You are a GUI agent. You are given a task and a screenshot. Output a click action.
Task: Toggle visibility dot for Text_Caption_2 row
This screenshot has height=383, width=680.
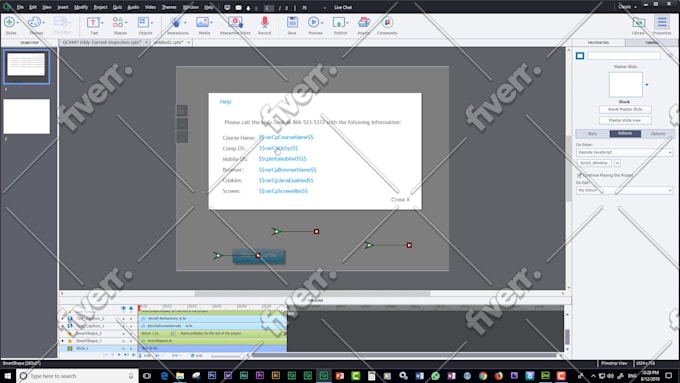click(124, 318)
